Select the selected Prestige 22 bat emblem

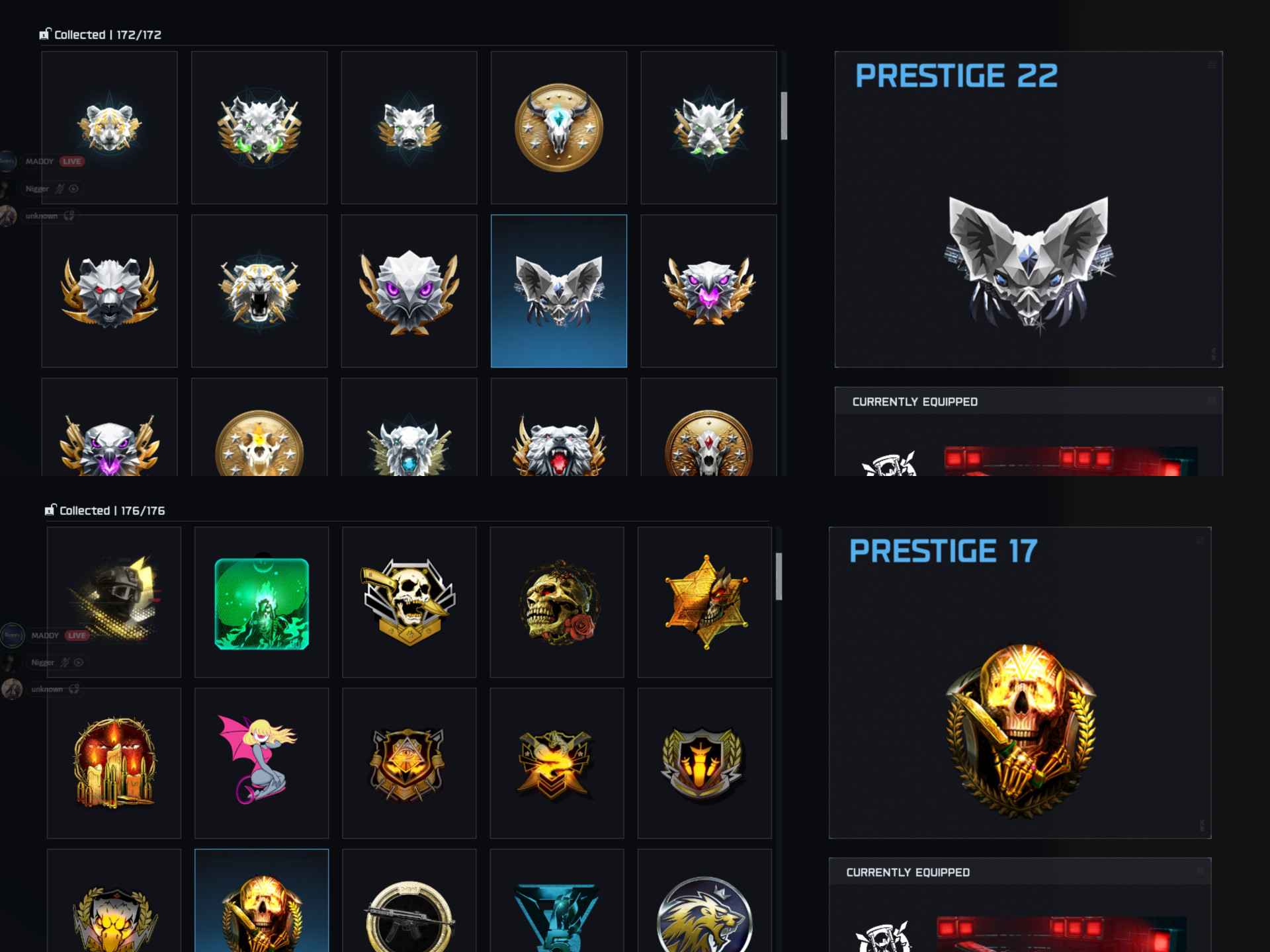click(558, 291)
